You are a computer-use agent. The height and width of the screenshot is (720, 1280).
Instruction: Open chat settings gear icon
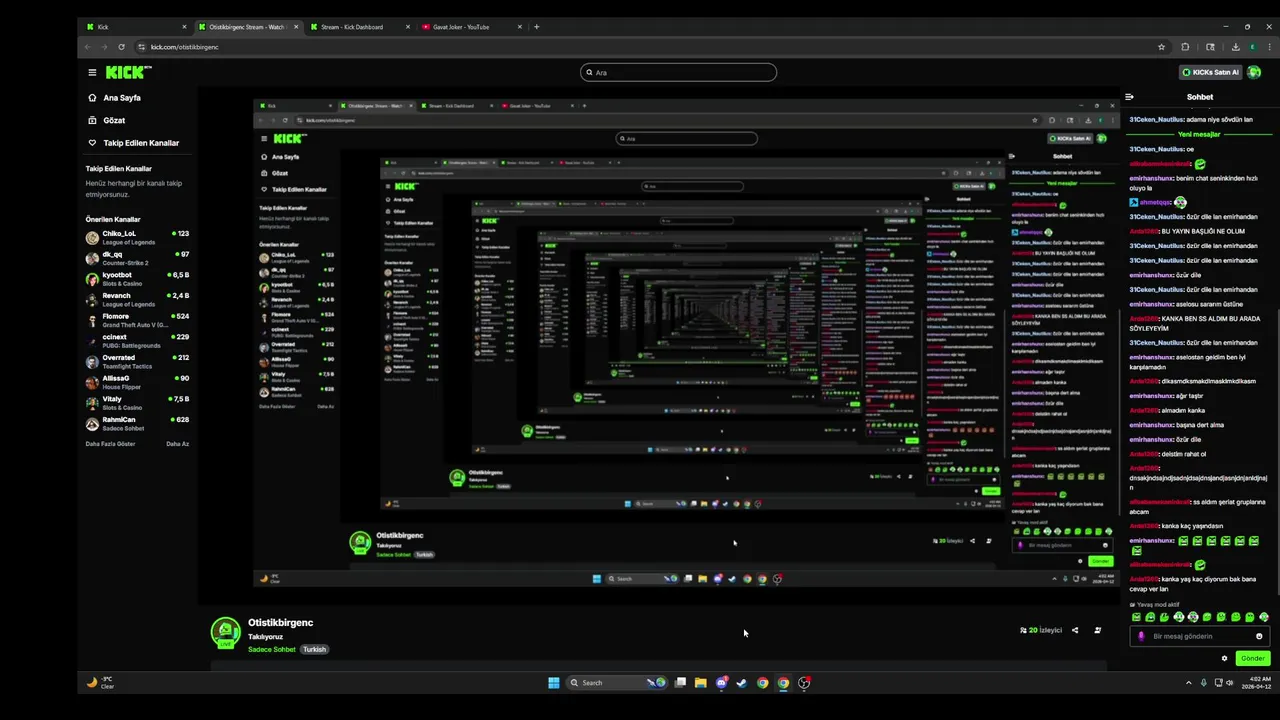point(1224,658)
